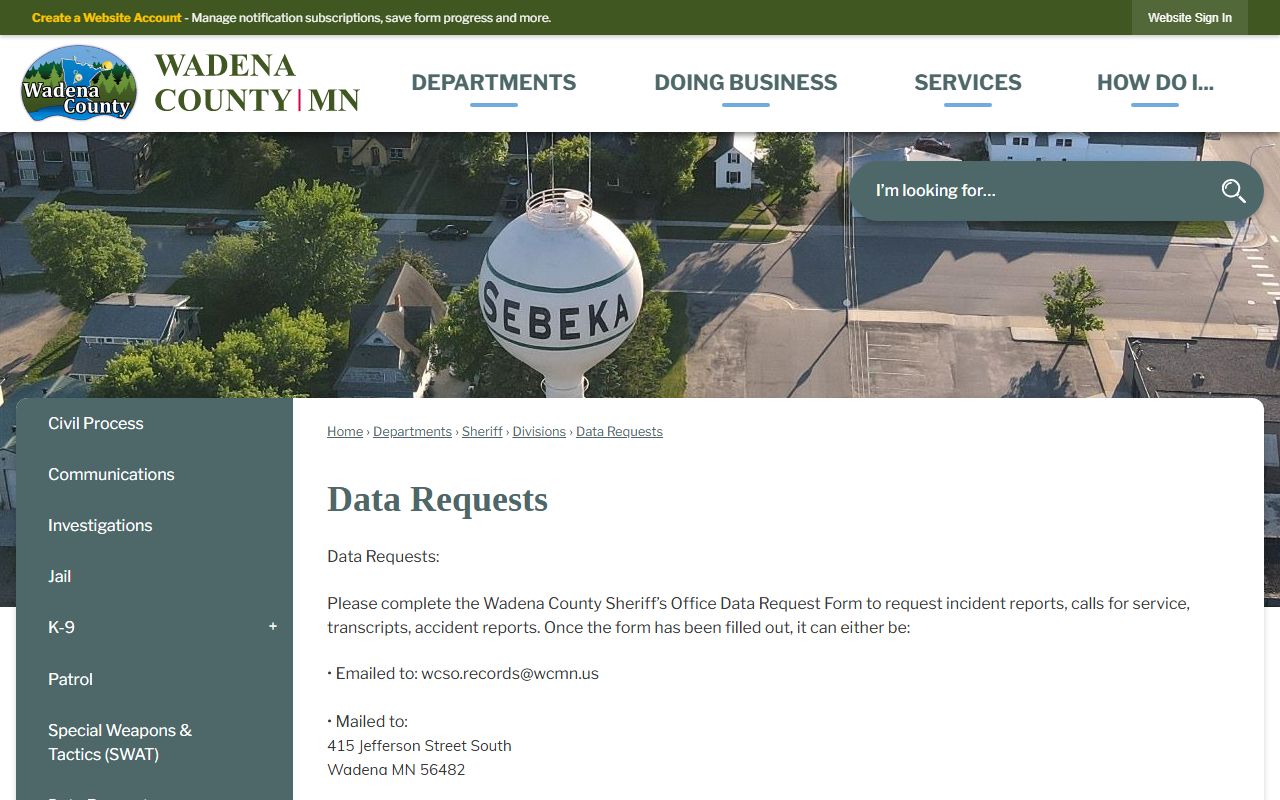
Task: Select Patrol sidebar item
Action: coord(154,679)
